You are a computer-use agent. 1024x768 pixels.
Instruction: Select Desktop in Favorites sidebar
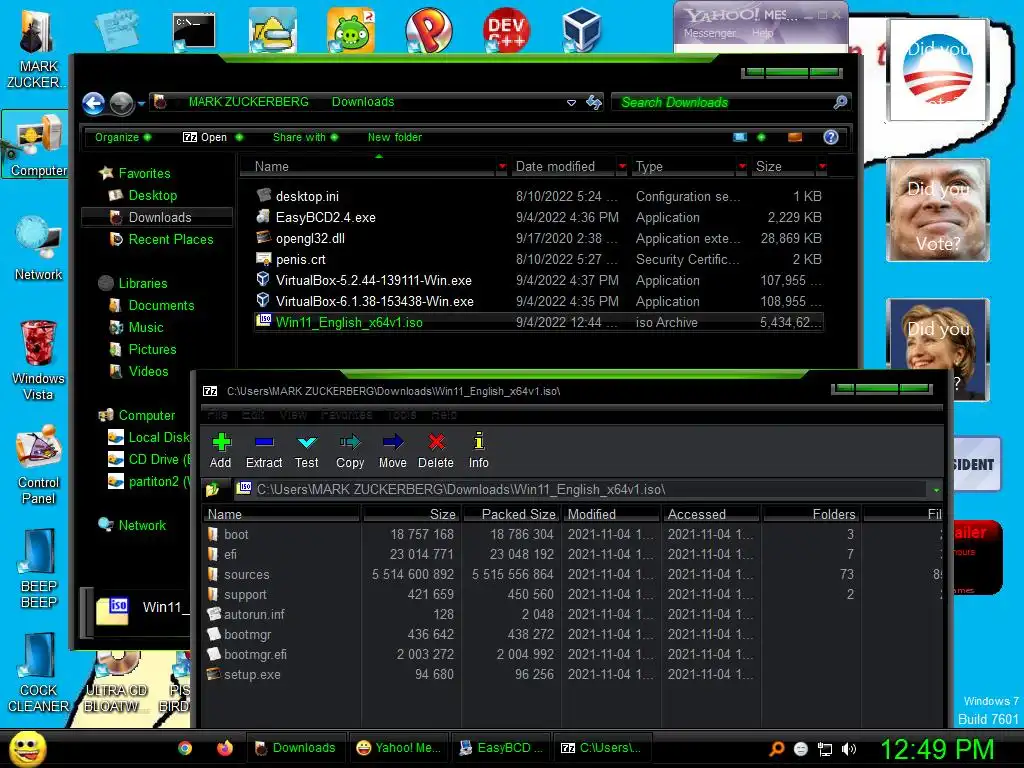152,195
